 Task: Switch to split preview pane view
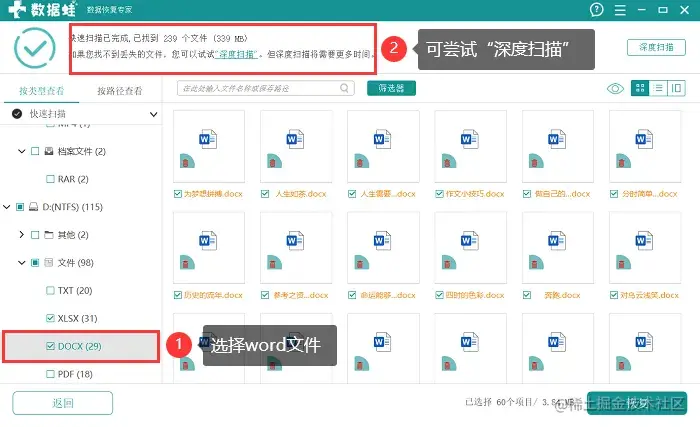click(676, 88)
